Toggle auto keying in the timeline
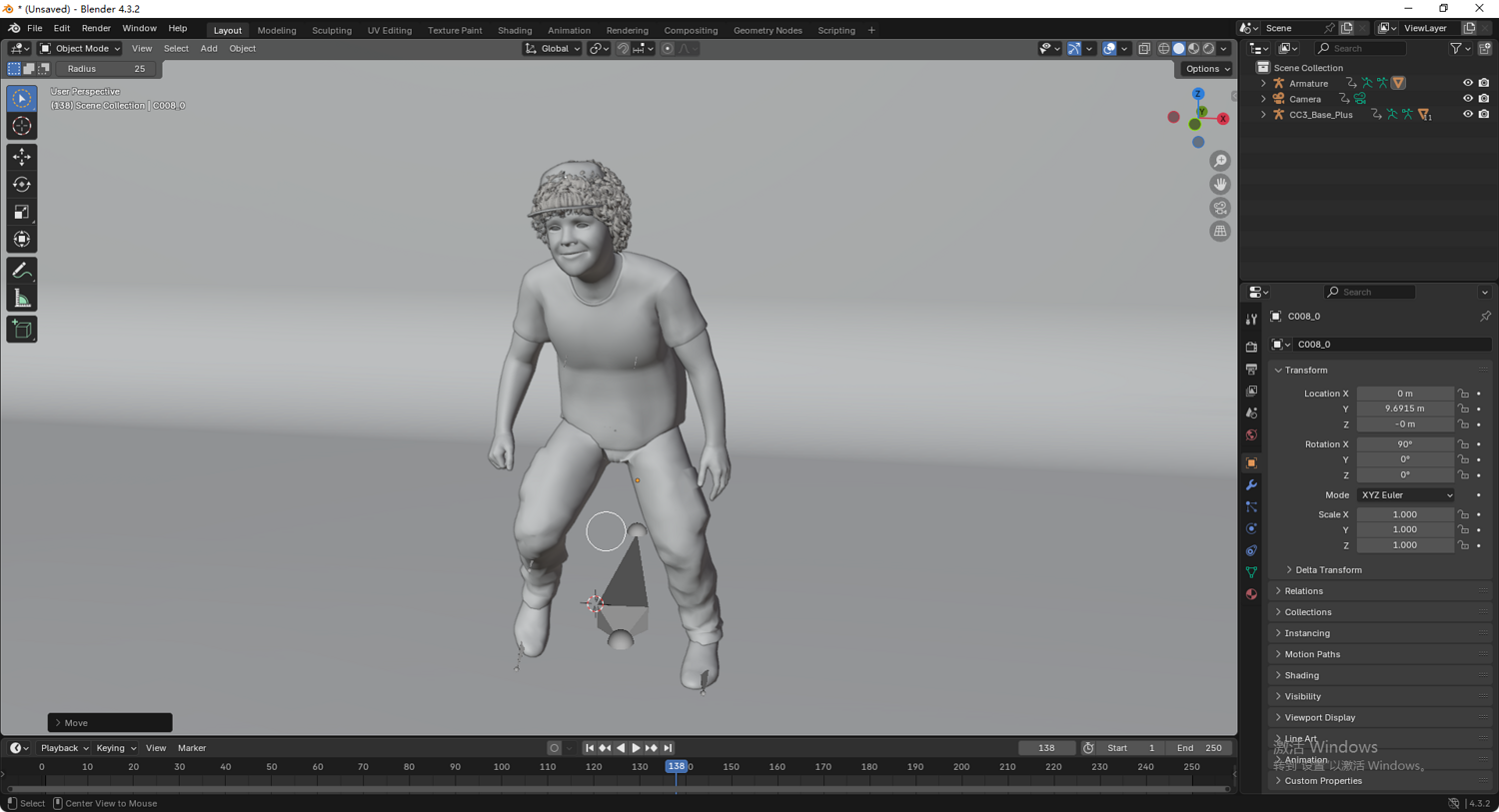 (555, 748)
